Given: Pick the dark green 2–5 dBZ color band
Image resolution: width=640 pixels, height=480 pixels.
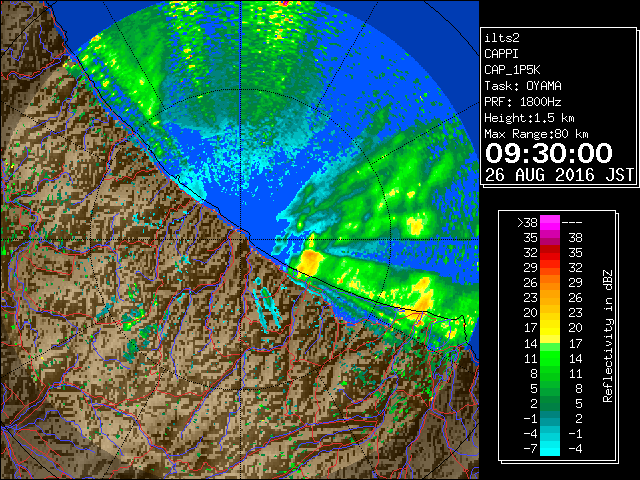Looking at the screenshot, I should 550,403.
